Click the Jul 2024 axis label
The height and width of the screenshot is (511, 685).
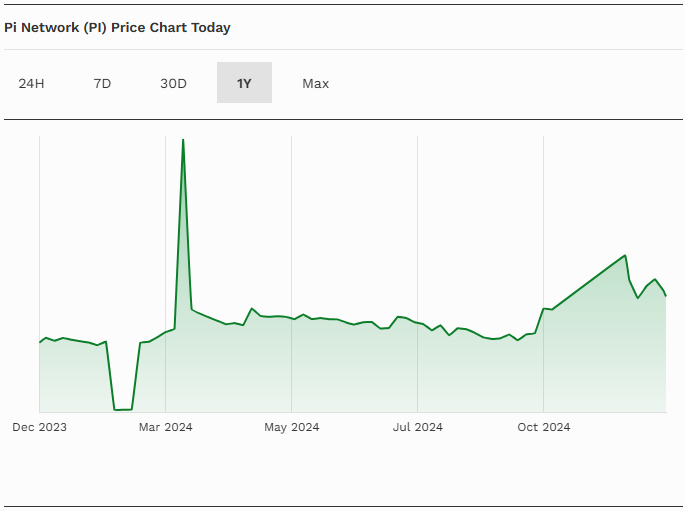[x=417, y=427]
